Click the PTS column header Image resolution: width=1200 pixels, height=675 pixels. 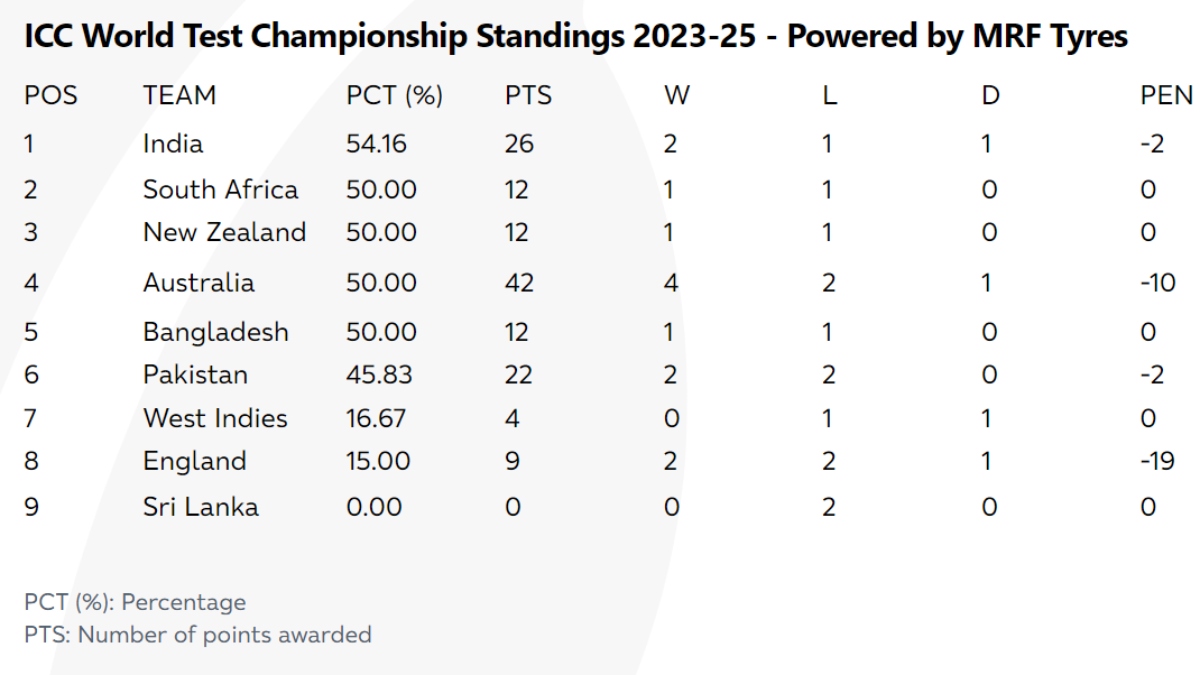tap(528, 96)
